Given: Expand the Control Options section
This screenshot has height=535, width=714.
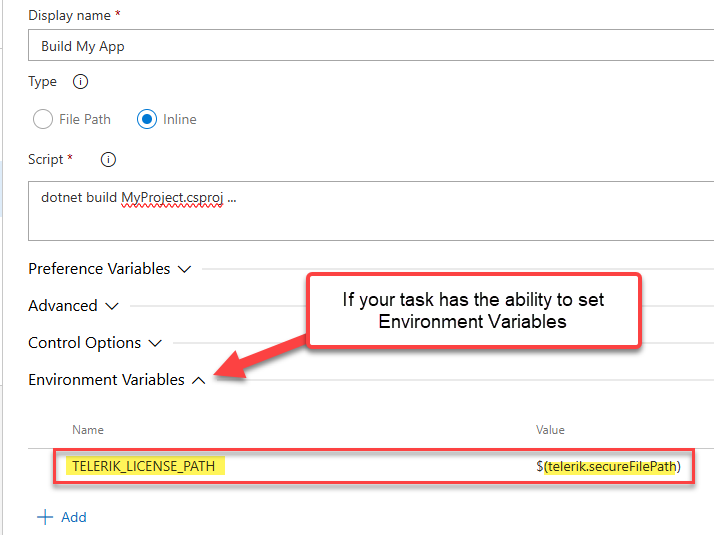Looking at the screenshot, I should coord(95,343).
